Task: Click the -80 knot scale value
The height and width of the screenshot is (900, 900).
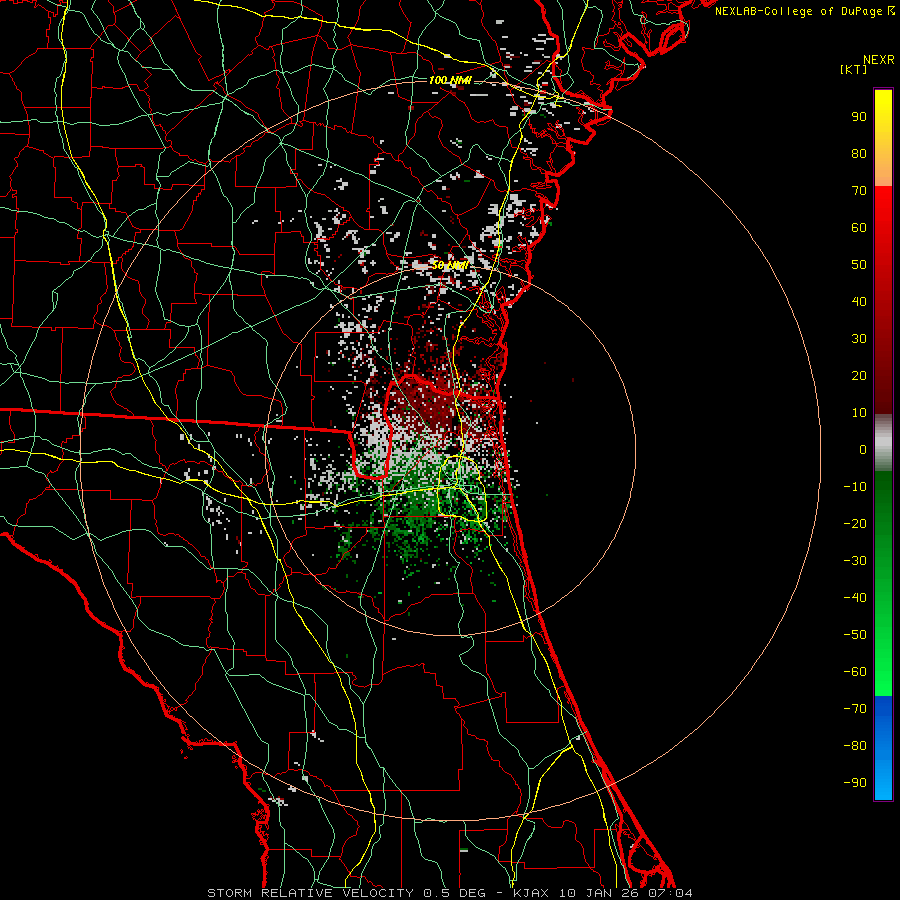Action: [855, 746]
